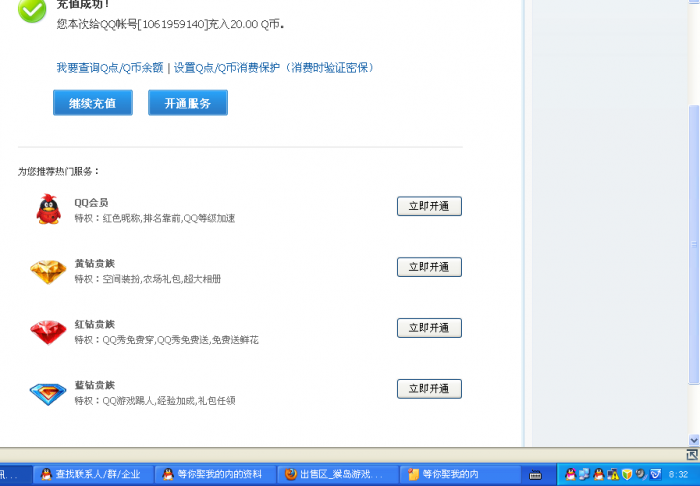Click 继续充值 button
700x486 pixels.
(x=93, y=103)
